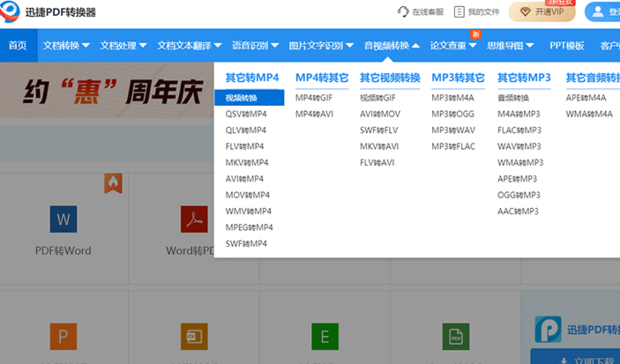Collapse the 音视频转换 menu

point(391,45)
